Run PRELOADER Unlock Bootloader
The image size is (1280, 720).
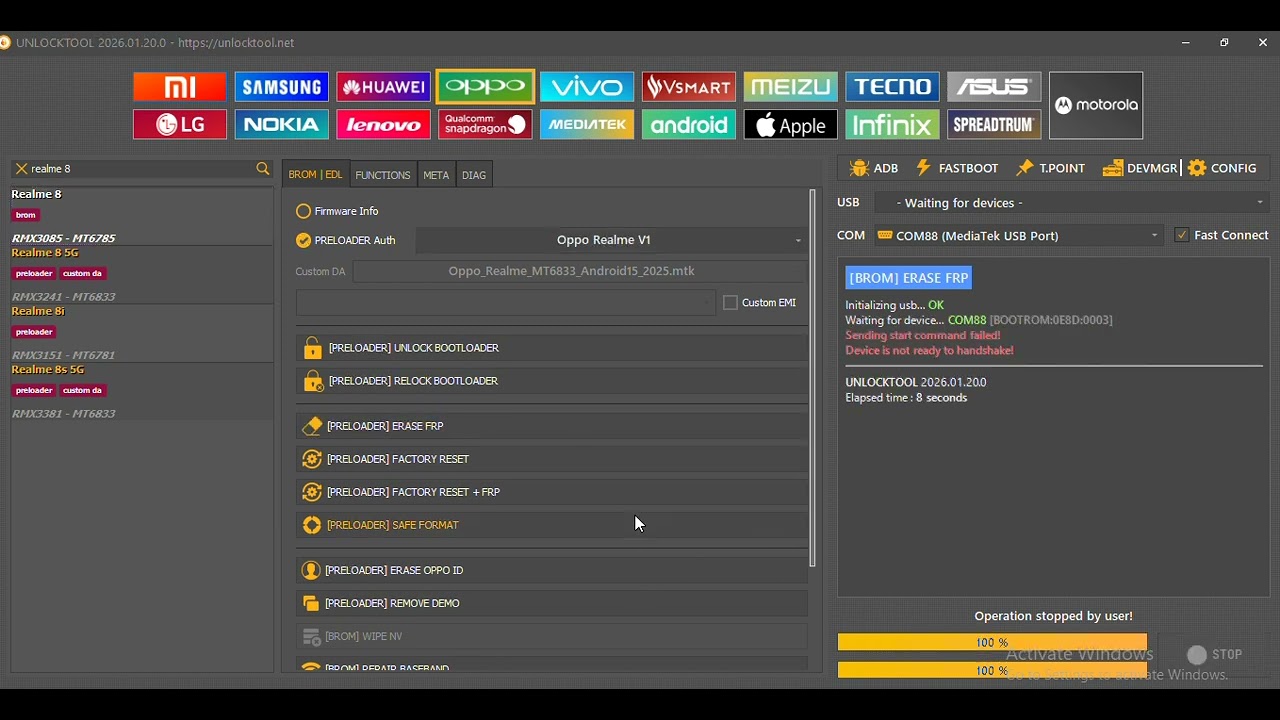[x=551, y=348]
